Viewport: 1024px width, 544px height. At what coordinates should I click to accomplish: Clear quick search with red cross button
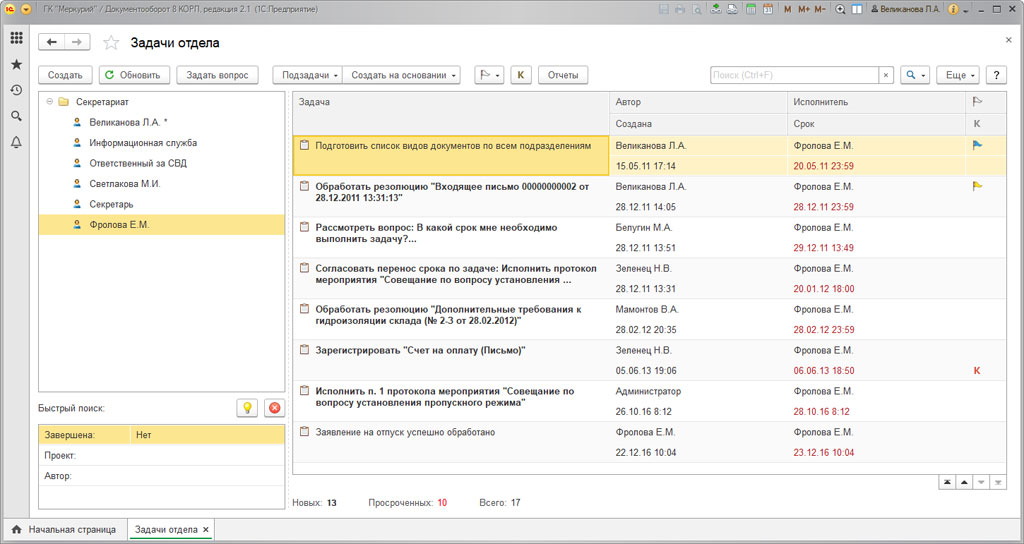tap(275, 408)
